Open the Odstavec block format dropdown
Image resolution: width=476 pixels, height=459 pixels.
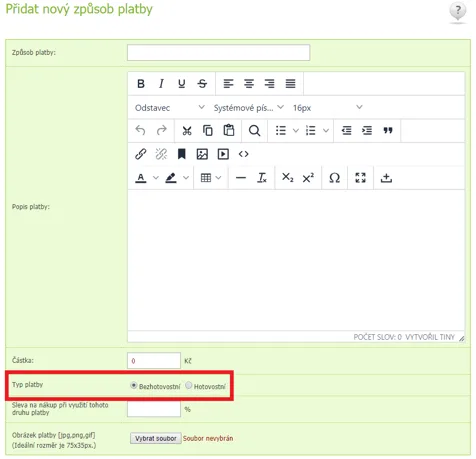[169, 108]
